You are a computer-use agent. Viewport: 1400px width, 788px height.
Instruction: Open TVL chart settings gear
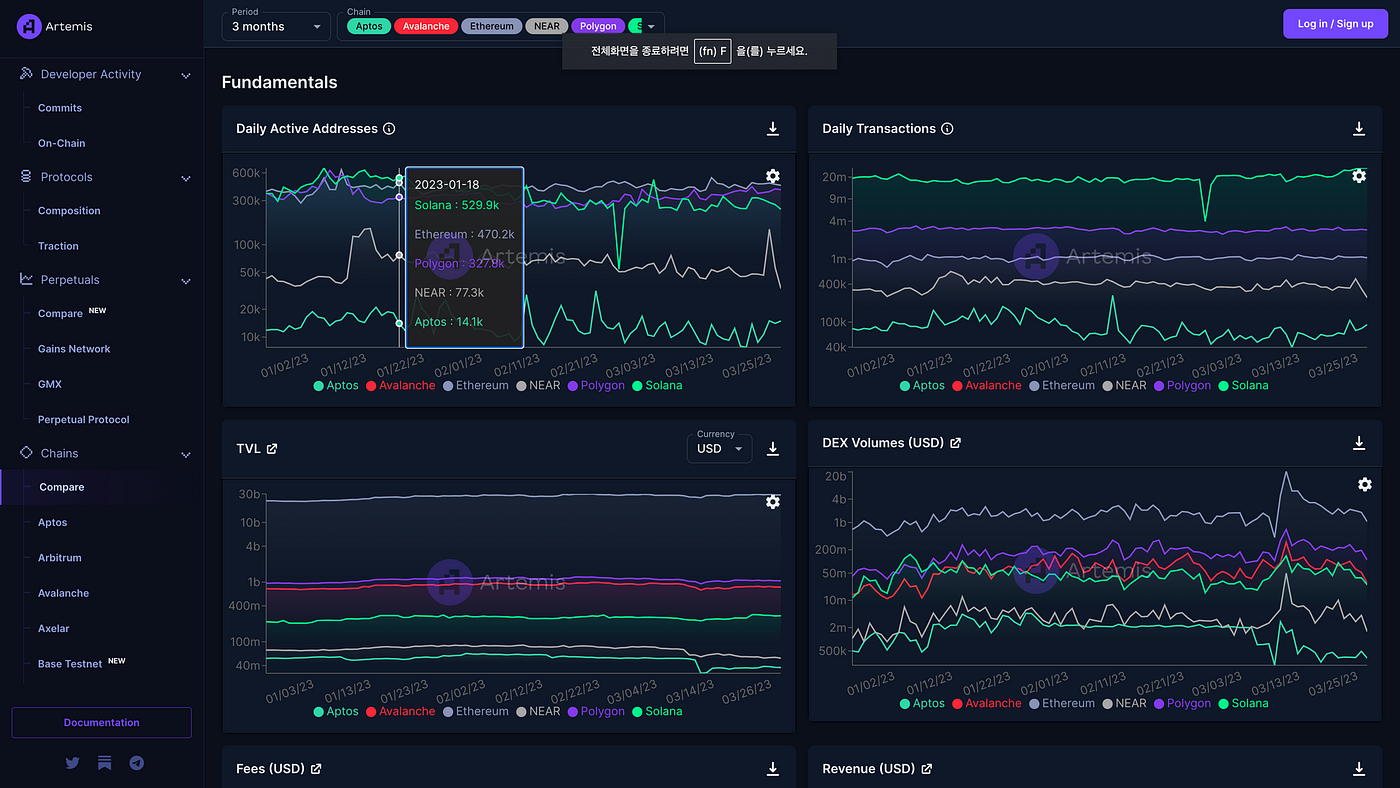click(772, 502)
